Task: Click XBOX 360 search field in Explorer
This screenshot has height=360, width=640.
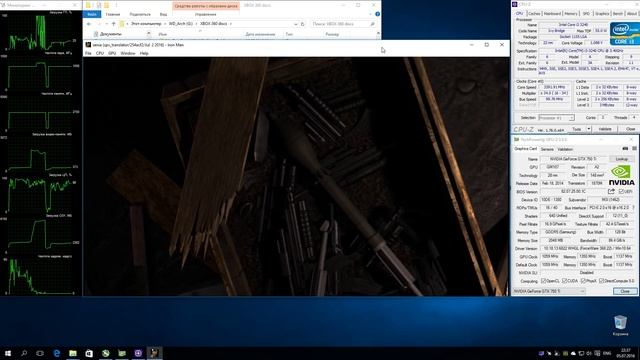Action: click(x=343, y=24)
